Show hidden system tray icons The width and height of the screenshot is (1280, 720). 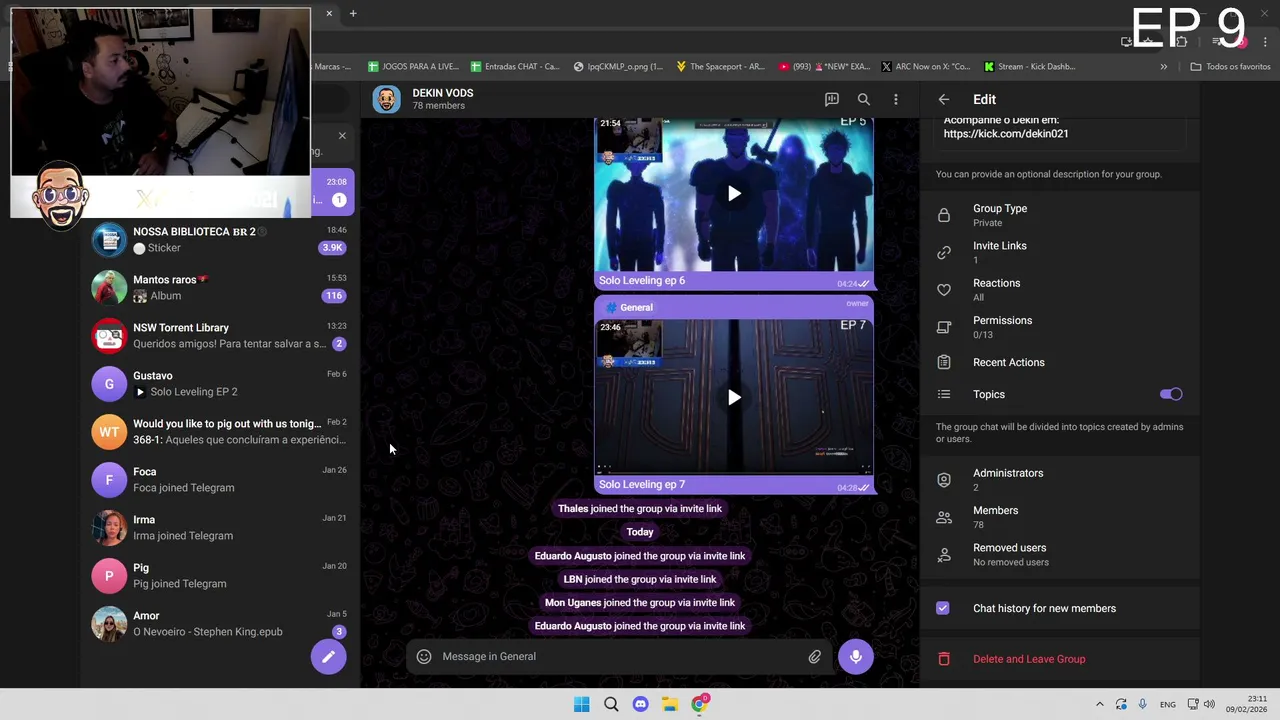click(1100, 704)
